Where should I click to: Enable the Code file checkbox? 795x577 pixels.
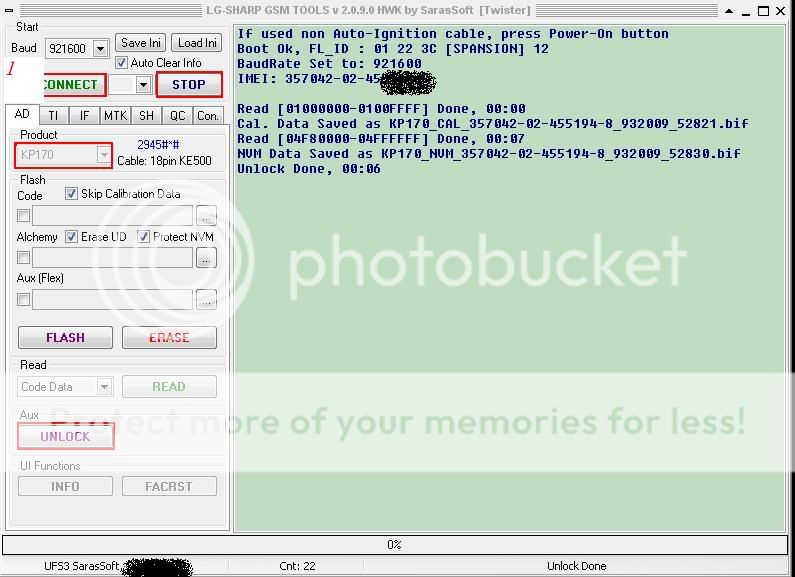23,215
